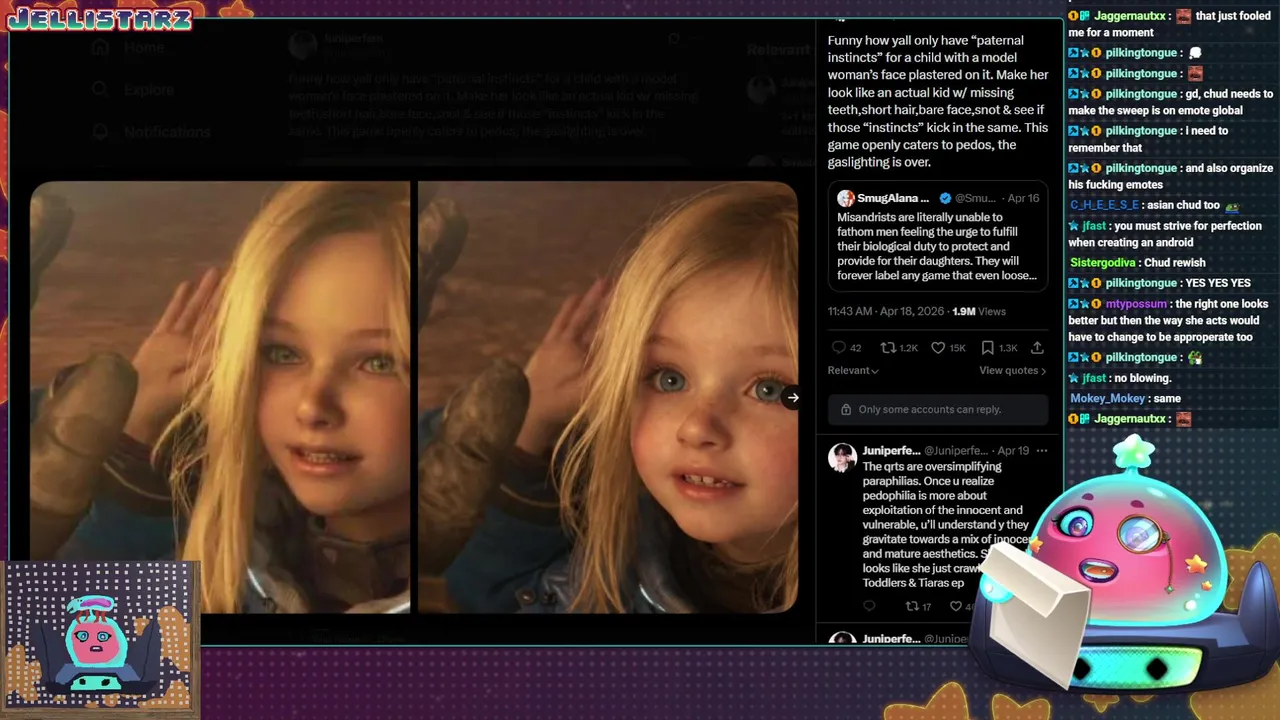The width and height of the screenshot is (1280, 720).
Task: Repost Juniperfe's reply using the 17 icon
Action: click(911, 606)
